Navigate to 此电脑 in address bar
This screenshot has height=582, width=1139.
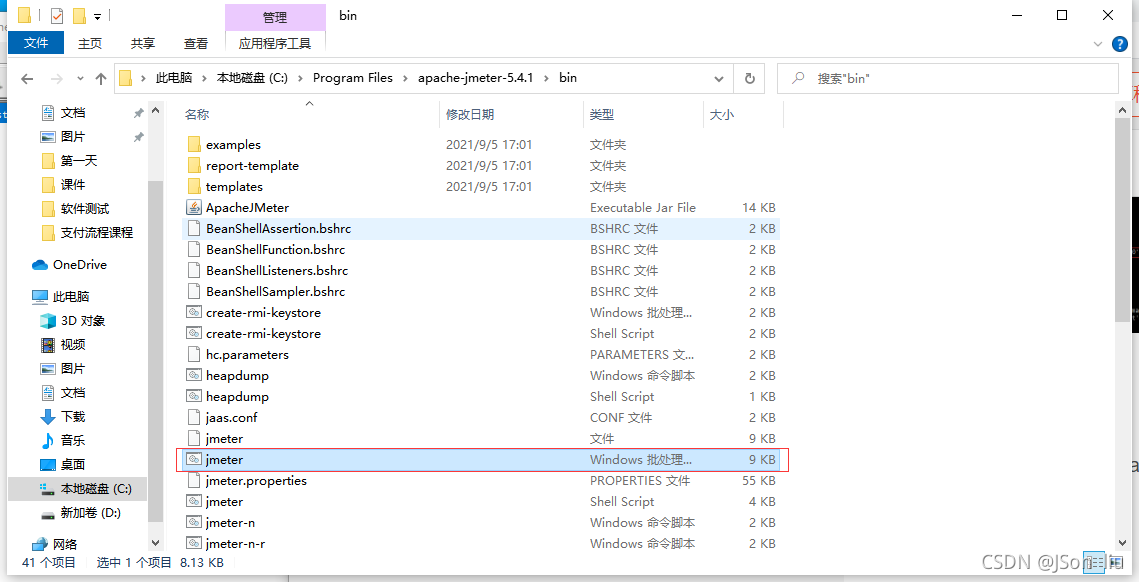coord(173,78)
